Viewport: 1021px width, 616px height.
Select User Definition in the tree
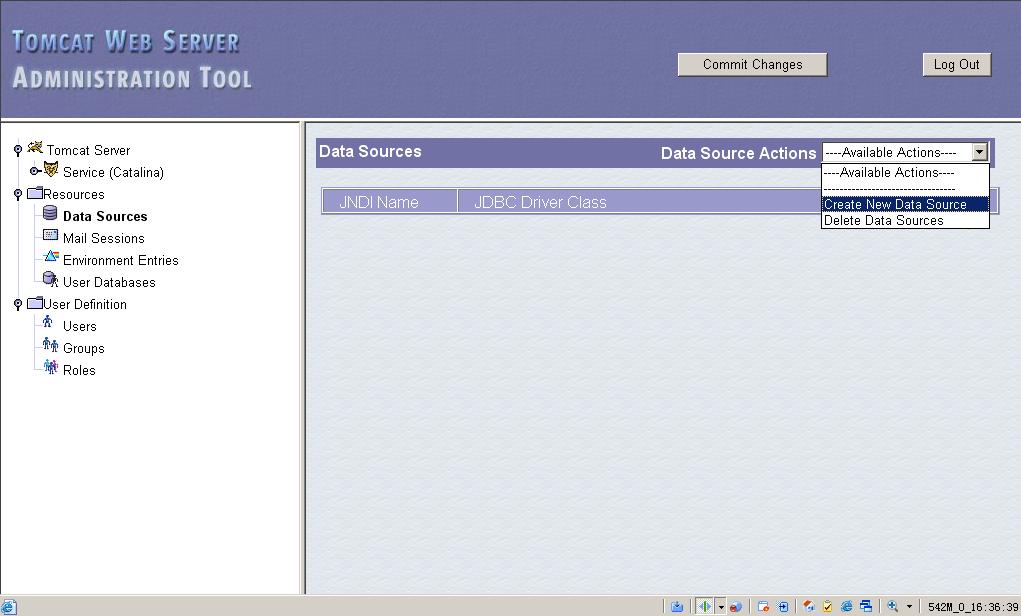pos(85,304)
